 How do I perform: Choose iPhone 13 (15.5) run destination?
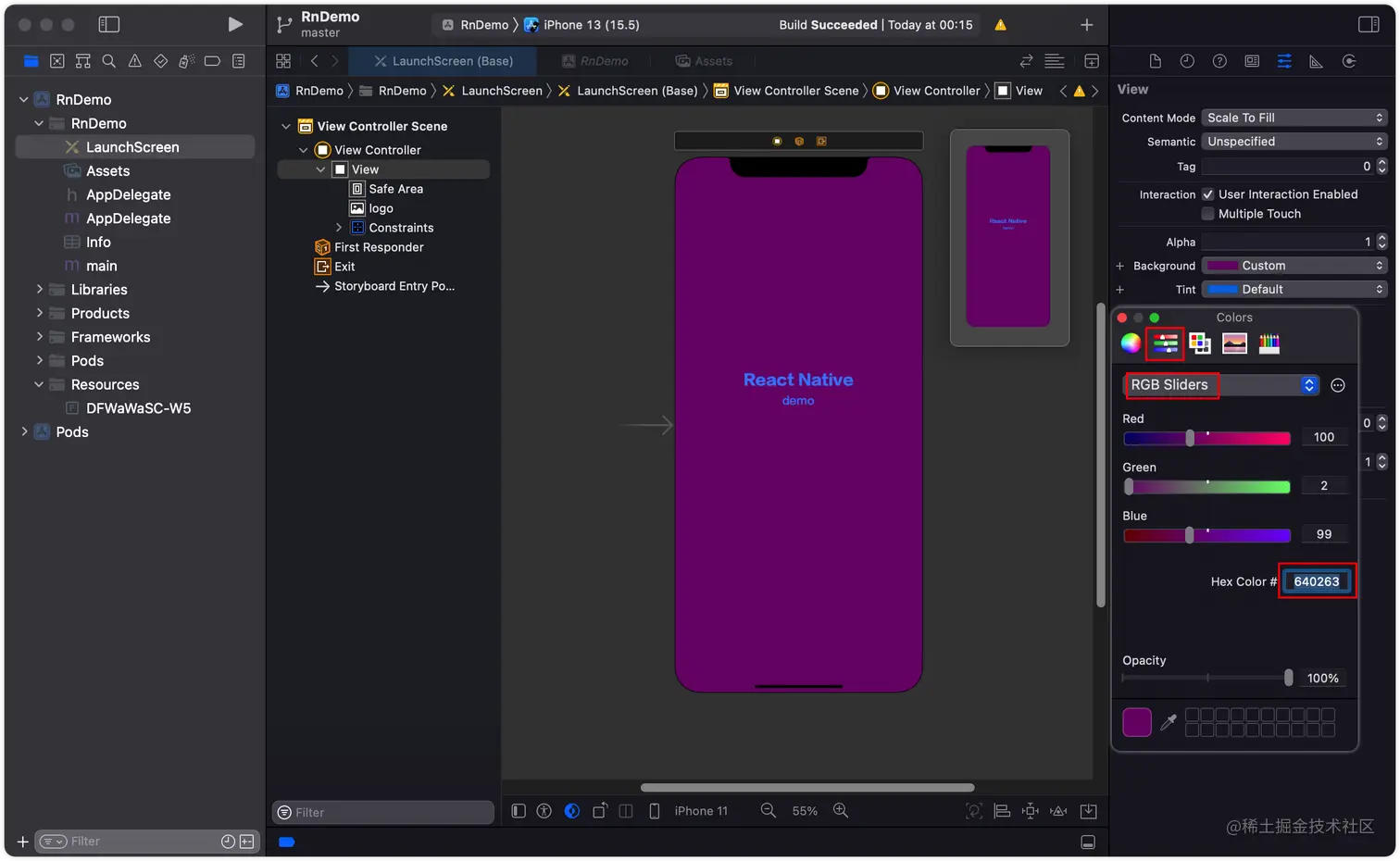click(582, 25)
